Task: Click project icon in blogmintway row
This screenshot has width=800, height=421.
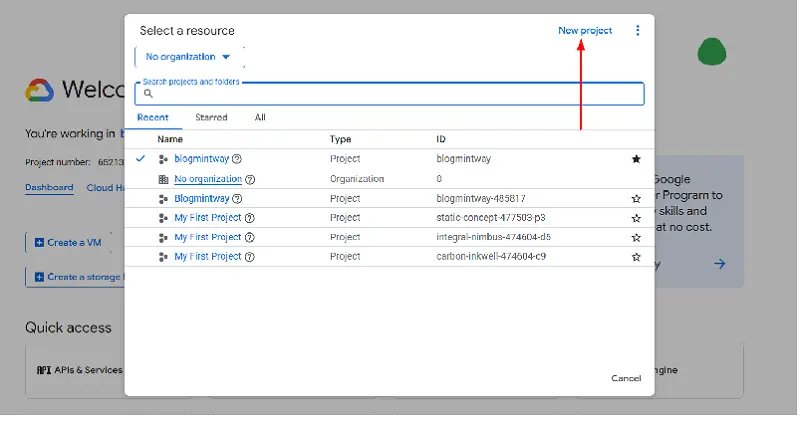Action: coord(163,160)
